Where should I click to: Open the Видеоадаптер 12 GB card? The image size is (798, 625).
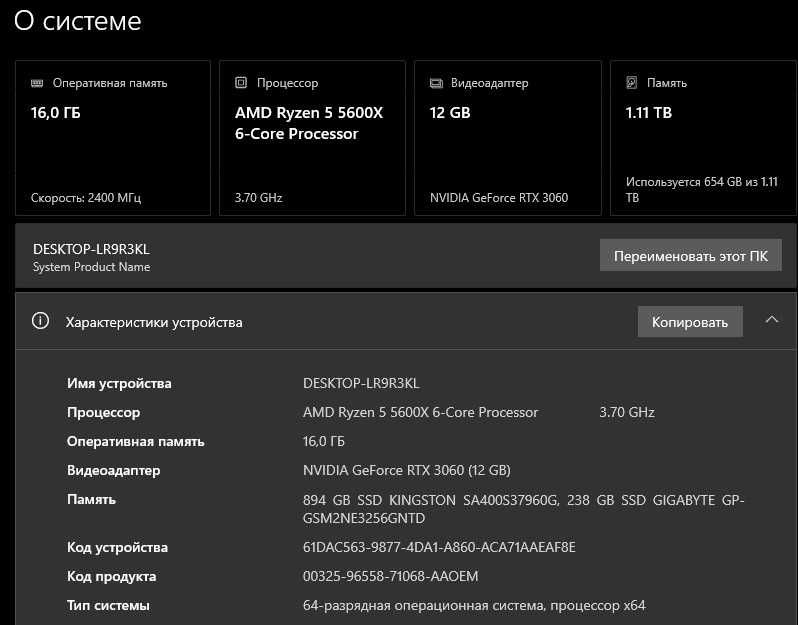coord(508,138)
